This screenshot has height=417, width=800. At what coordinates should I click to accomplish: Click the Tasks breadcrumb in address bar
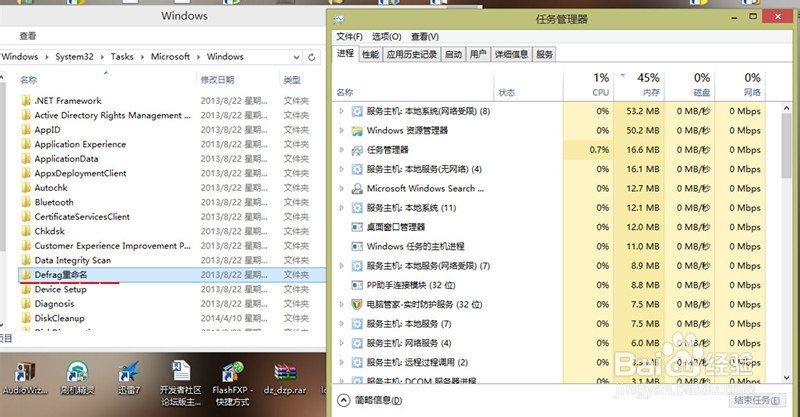click(122, 57)
